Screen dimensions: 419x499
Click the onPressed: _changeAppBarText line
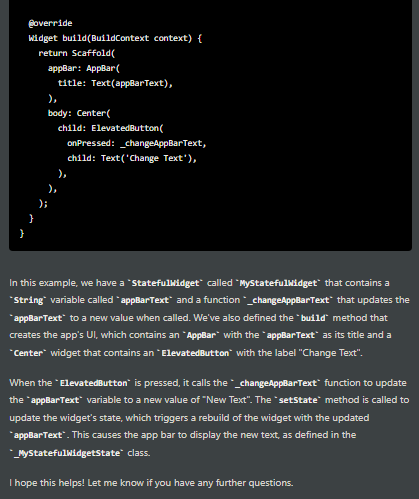[137, 143]
